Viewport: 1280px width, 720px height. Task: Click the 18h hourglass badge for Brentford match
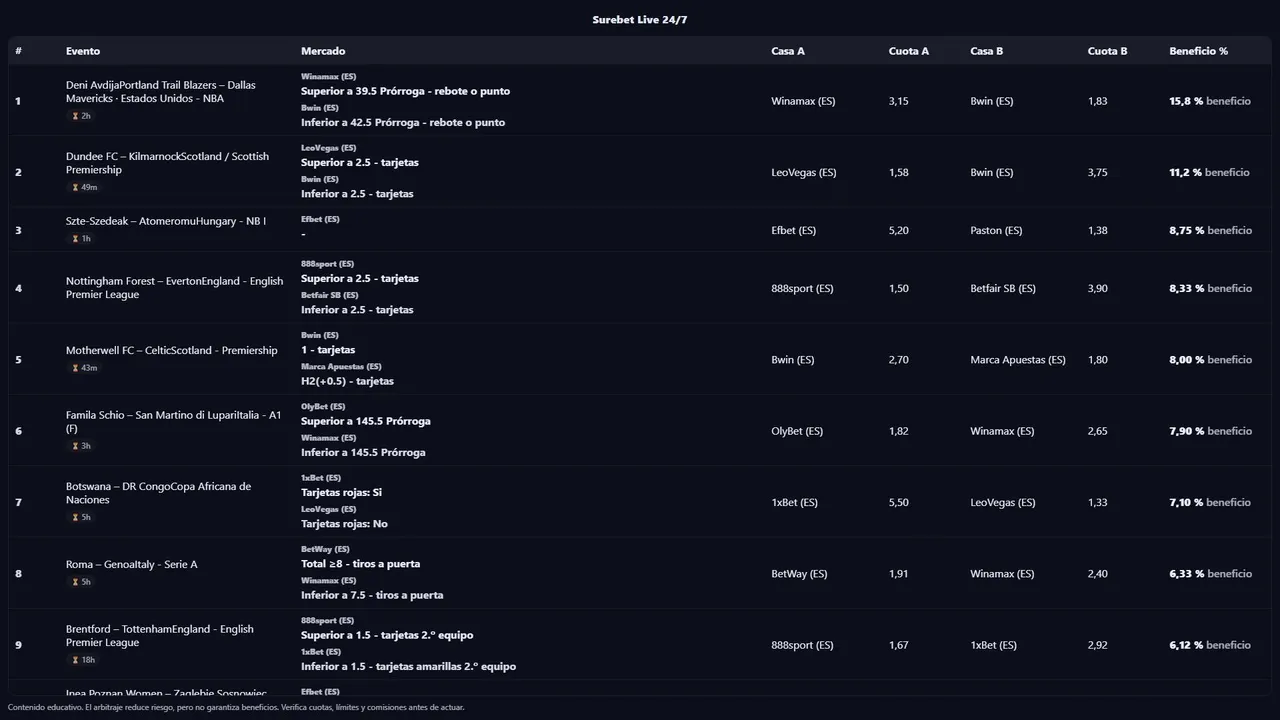coord(84,660)
